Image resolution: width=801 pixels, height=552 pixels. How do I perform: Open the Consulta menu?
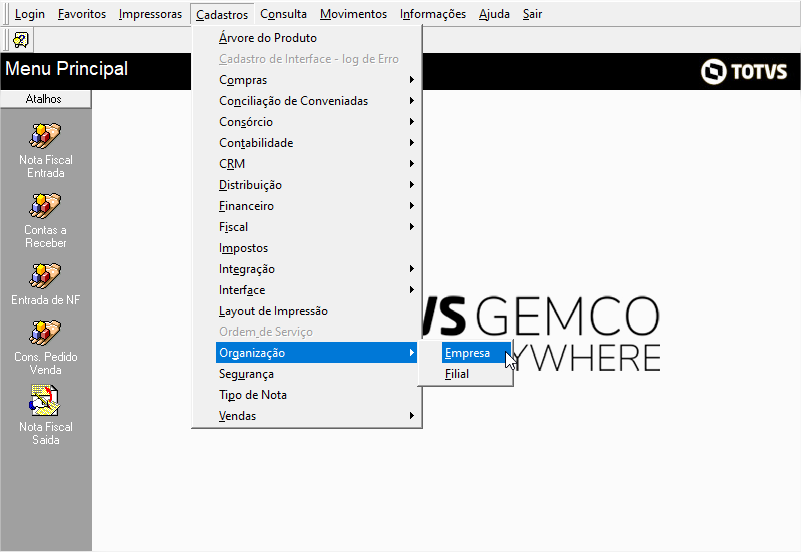(284, 14)
